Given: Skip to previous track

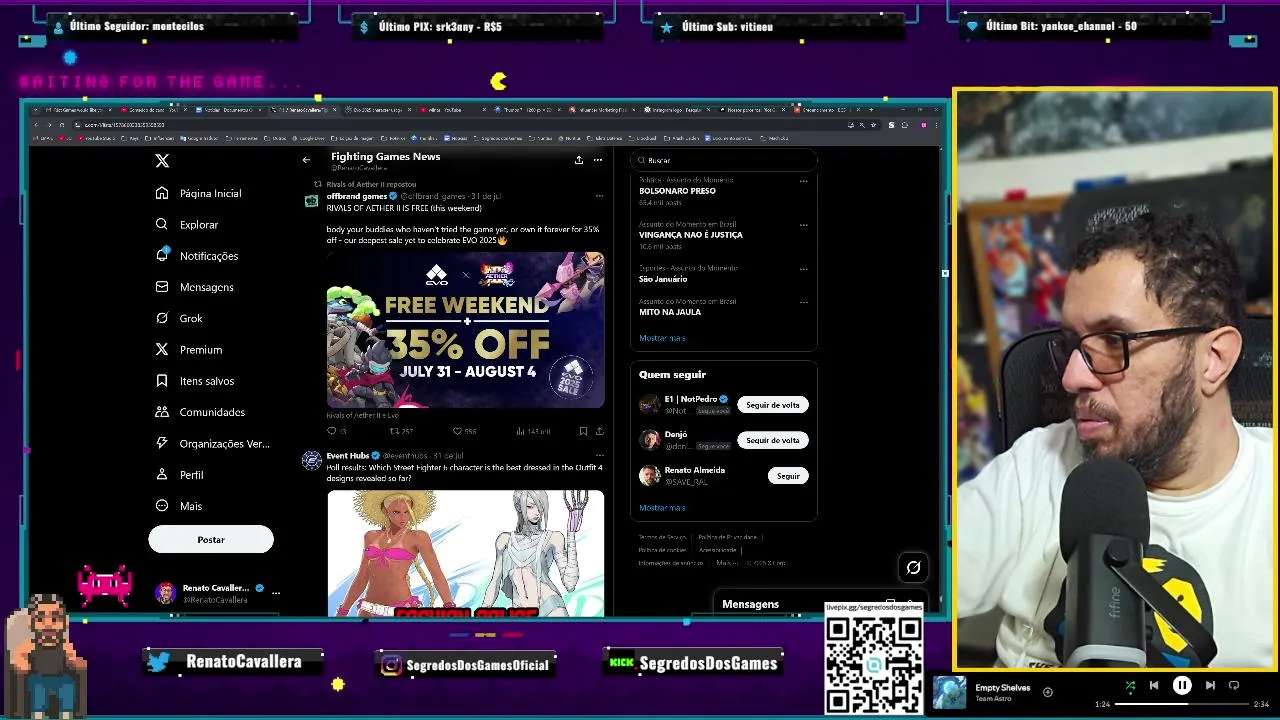Looking at the screenshot, I should [1154, 686].
